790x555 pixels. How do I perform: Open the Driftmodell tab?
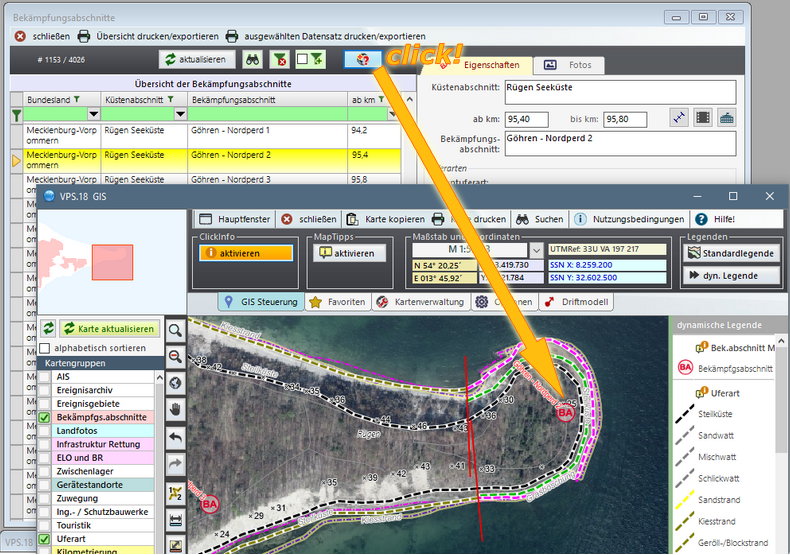(x=576, y=302)
